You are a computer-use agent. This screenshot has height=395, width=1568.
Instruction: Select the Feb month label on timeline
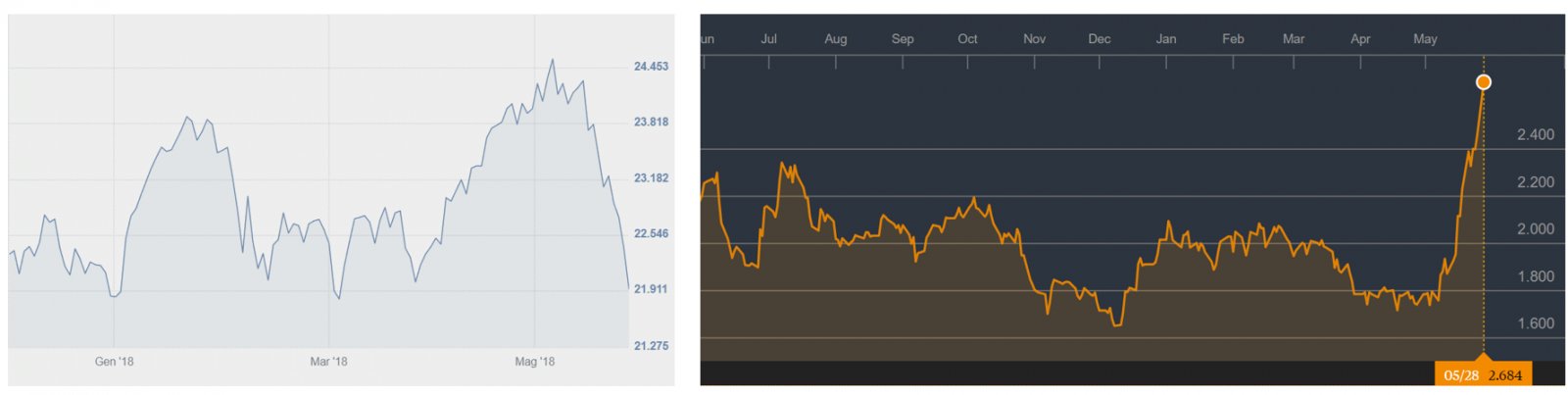click(x=1233, y=39)
